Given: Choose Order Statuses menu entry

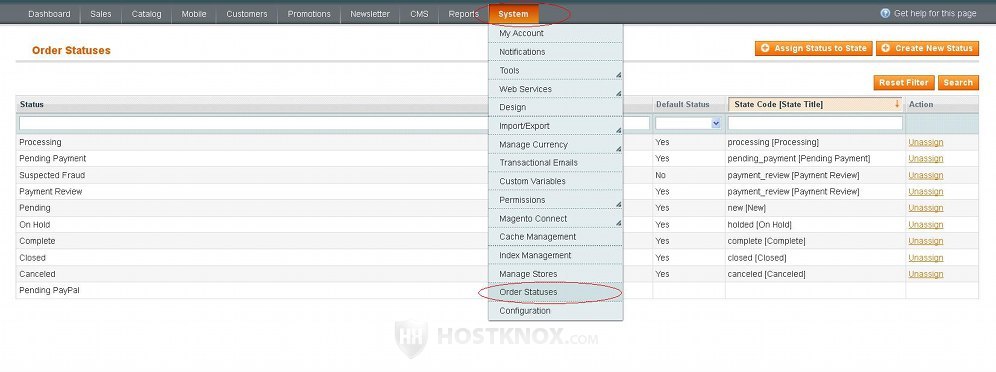Looking at the screenshot, I should [556, 292].
